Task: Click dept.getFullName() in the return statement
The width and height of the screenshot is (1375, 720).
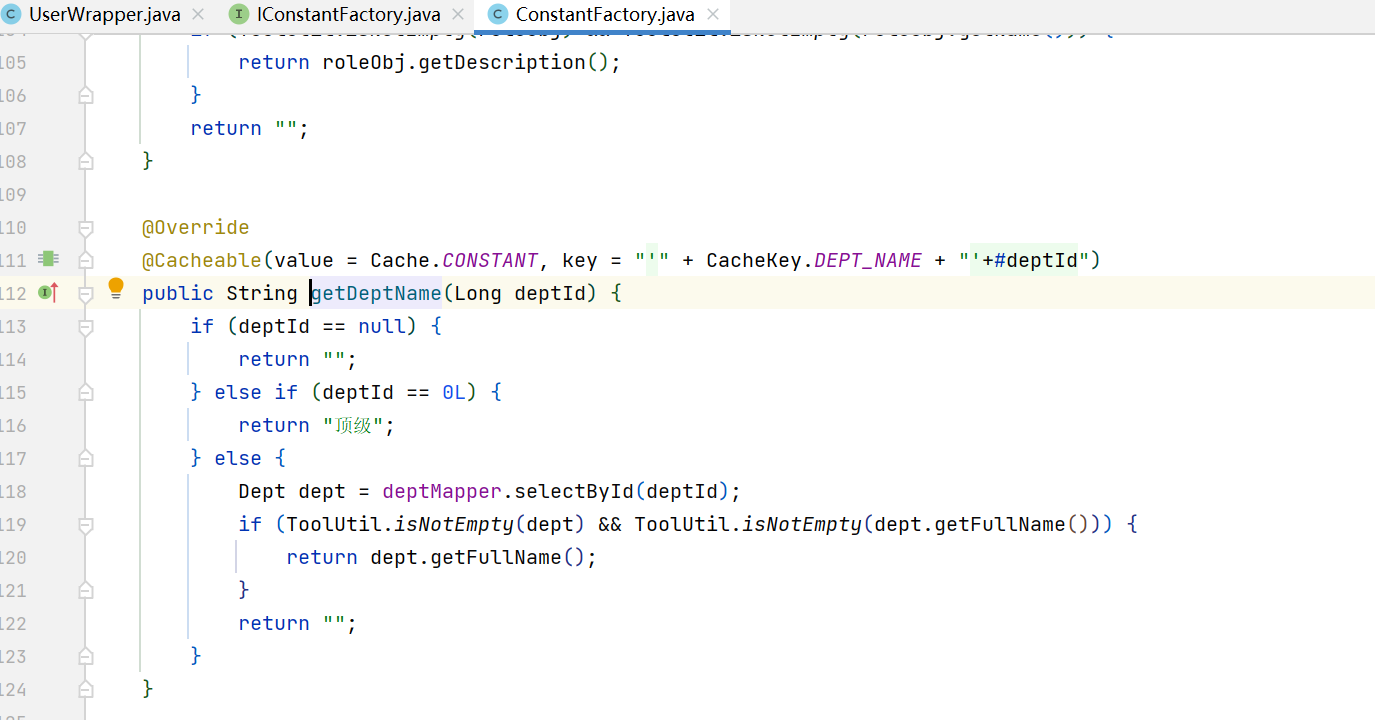Action: [x=477, y=557]
